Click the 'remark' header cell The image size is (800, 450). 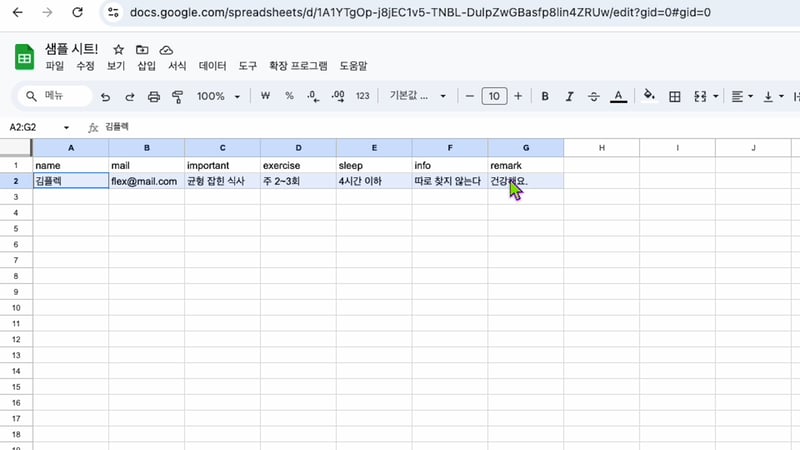coord(526,165)
